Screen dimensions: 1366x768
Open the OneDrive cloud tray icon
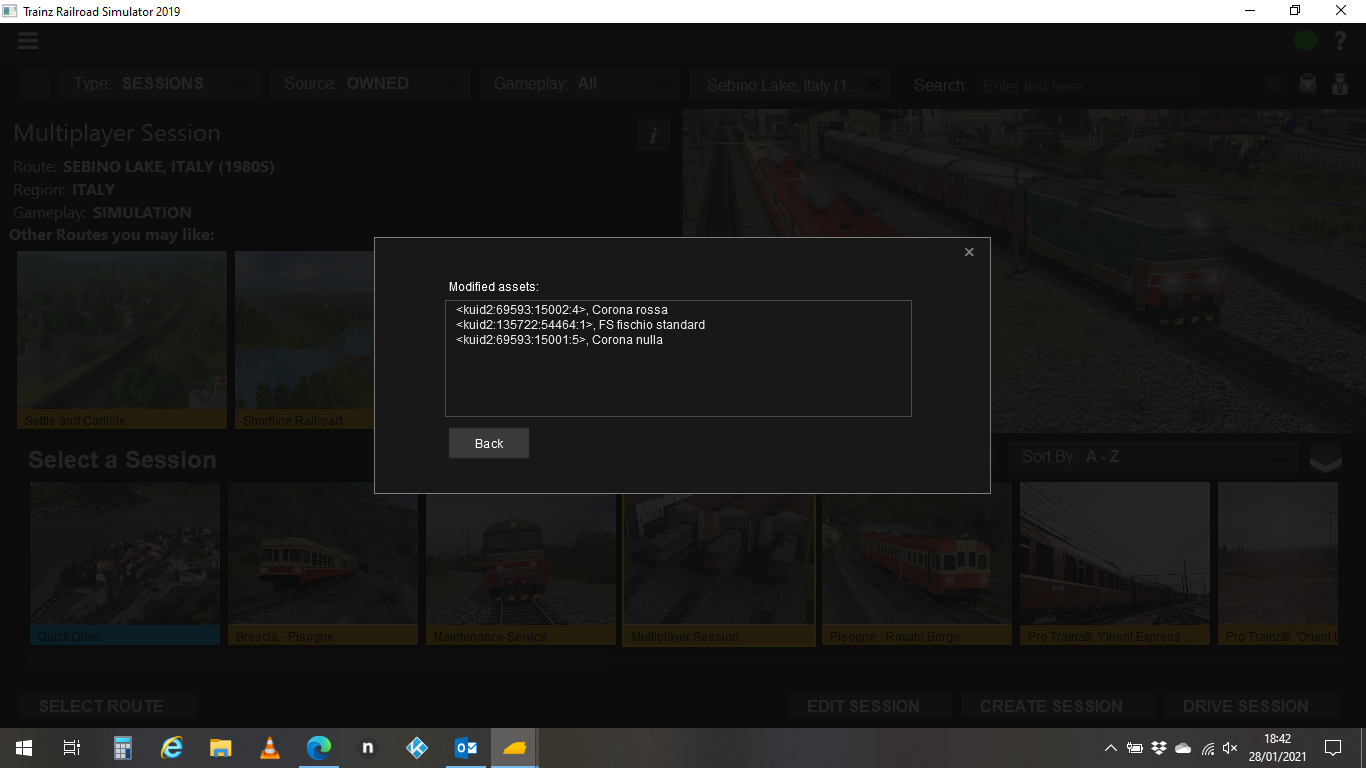[x=1183, y=748]
